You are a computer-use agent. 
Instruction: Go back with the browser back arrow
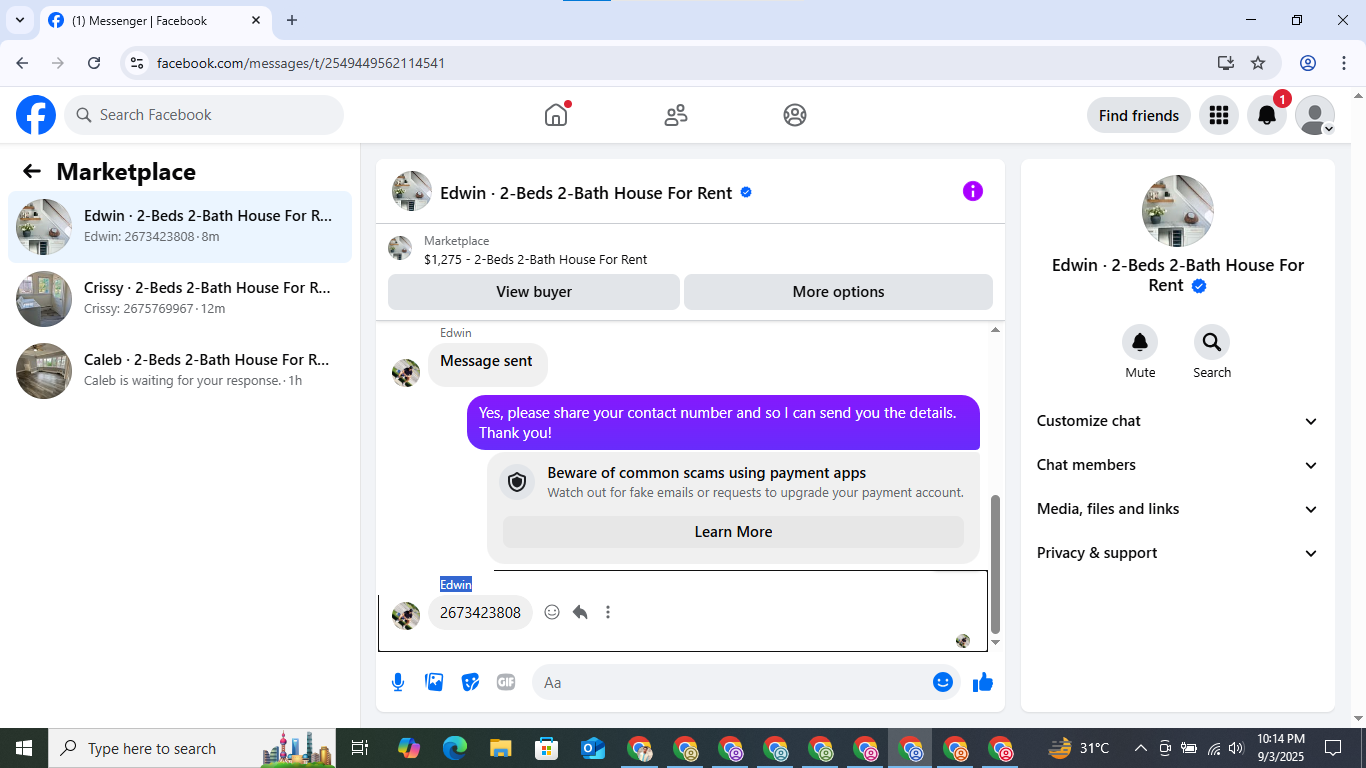coord(22,63)
